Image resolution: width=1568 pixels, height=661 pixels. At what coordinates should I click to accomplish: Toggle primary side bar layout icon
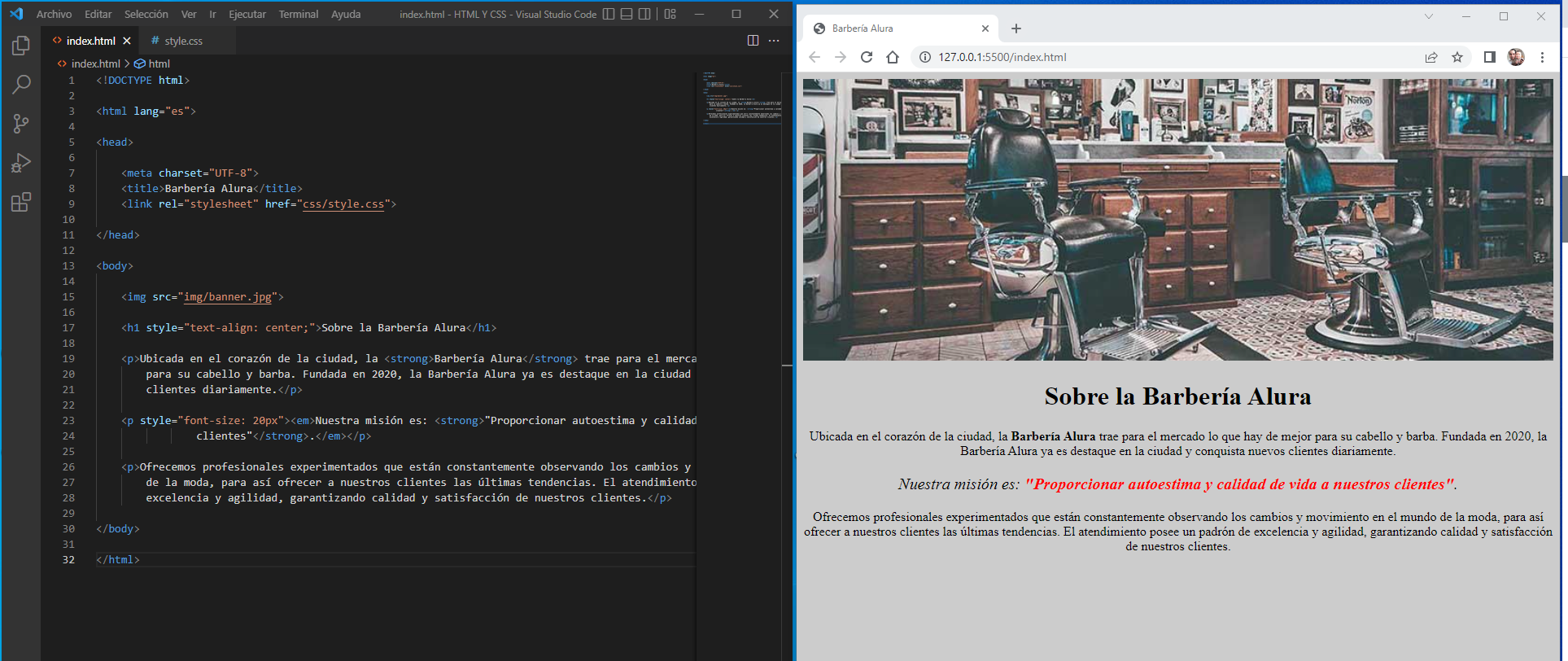point(609,14)
